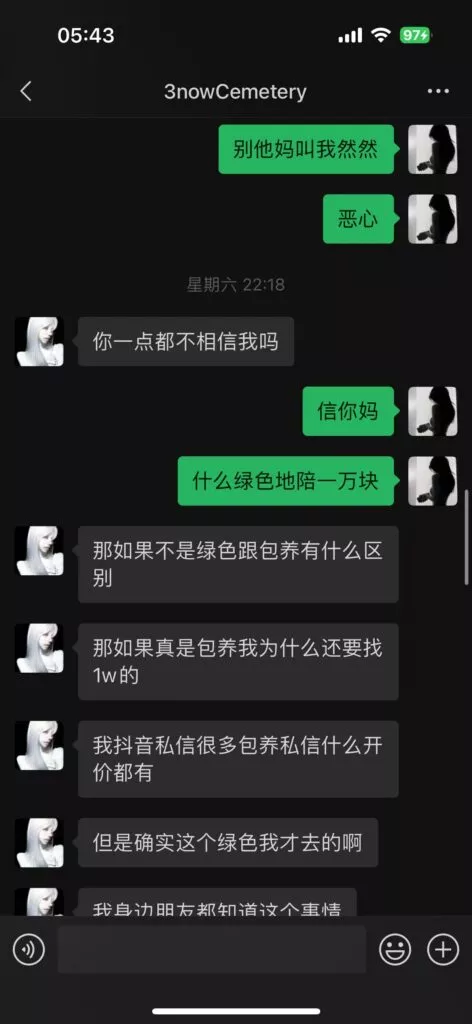Tap the cellular signal bars icon

[x=350, y=36]
